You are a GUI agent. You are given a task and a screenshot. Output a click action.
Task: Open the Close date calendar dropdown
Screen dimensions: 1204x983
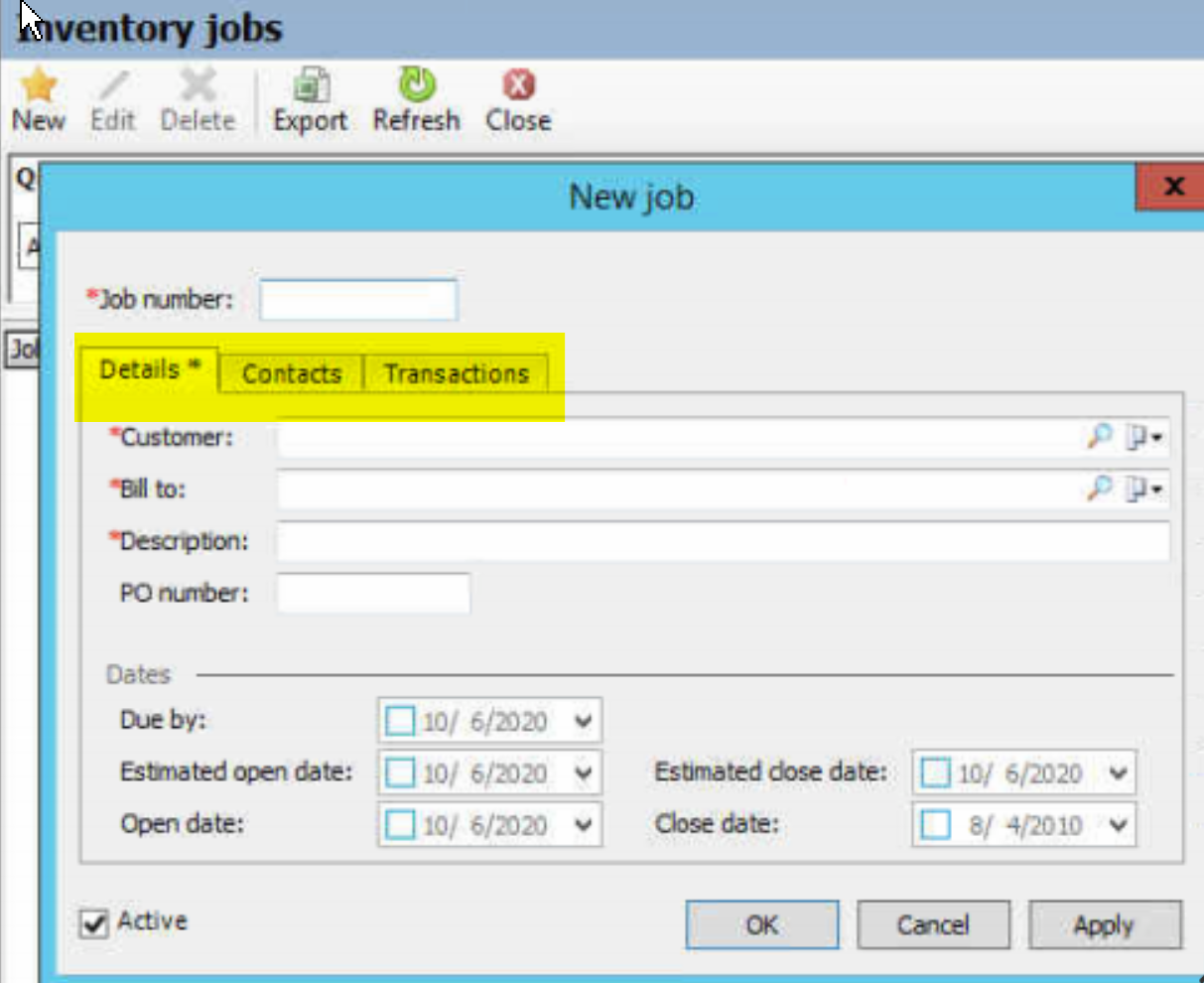[x=1118, y=824]
